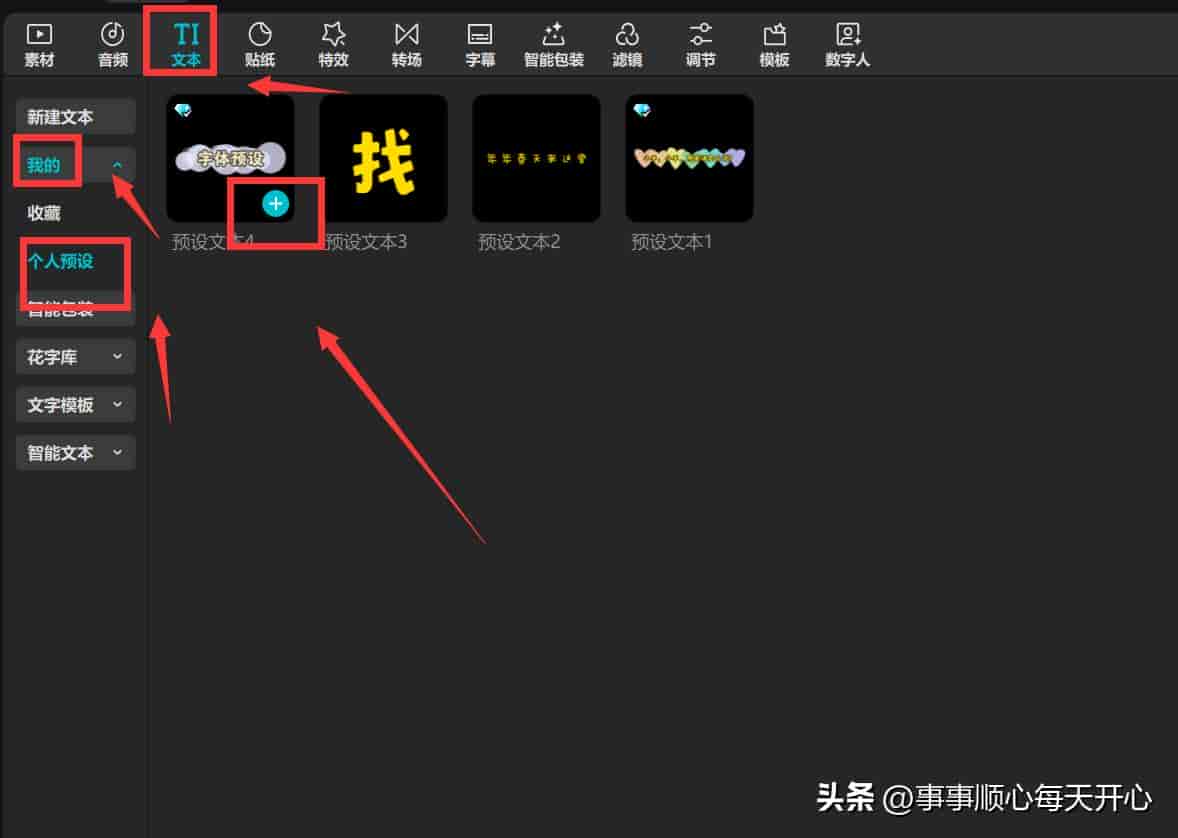Select 个人预设 personal presets

(x=61, y=261)
